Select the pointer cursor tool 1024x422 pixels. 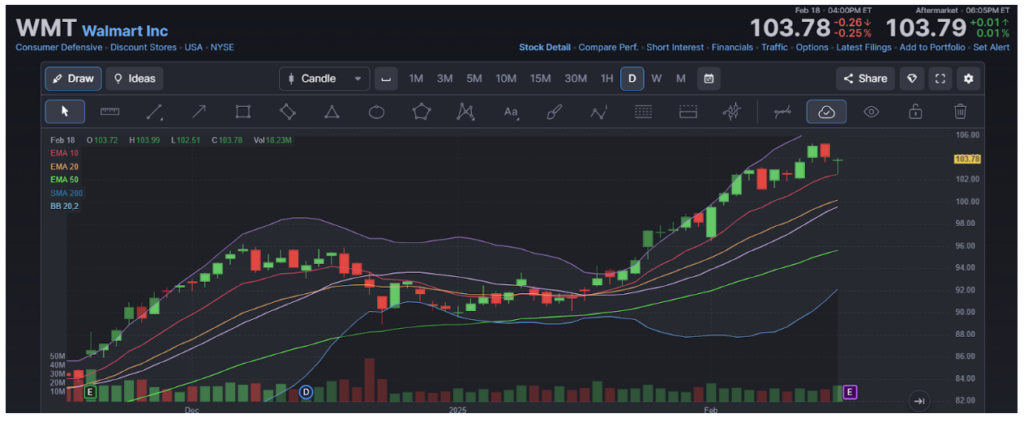pyautogui.click(x=65, y=112)
